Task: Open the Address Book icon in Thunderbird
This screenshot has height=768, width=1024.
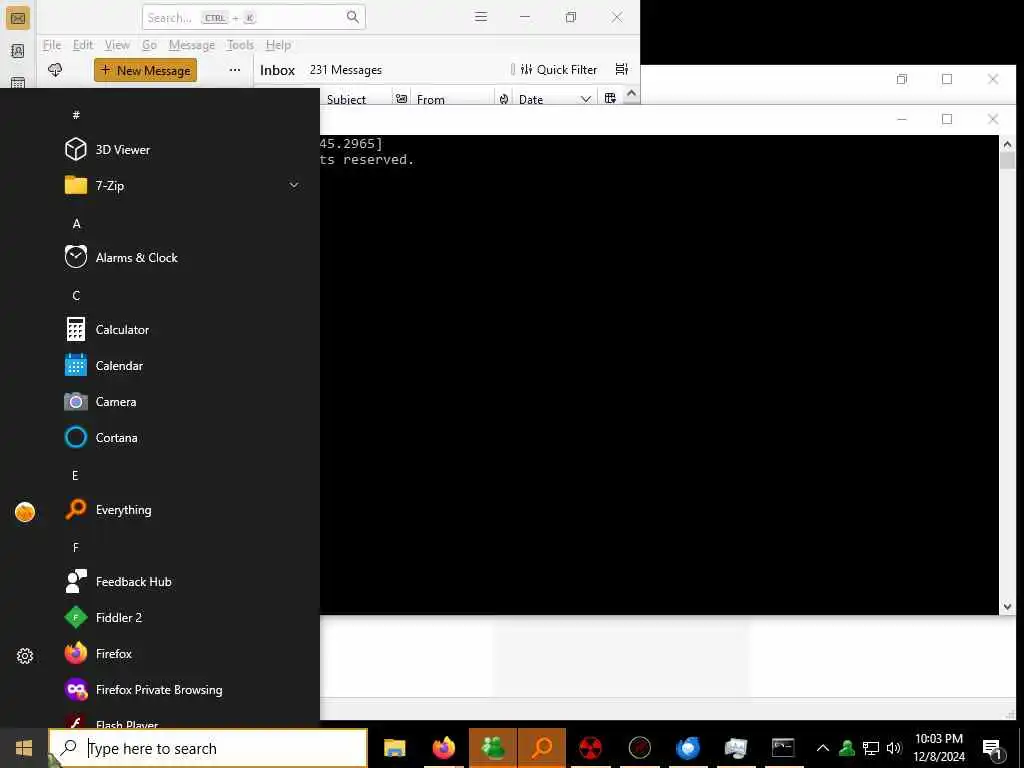Action: tap(18, 51)
